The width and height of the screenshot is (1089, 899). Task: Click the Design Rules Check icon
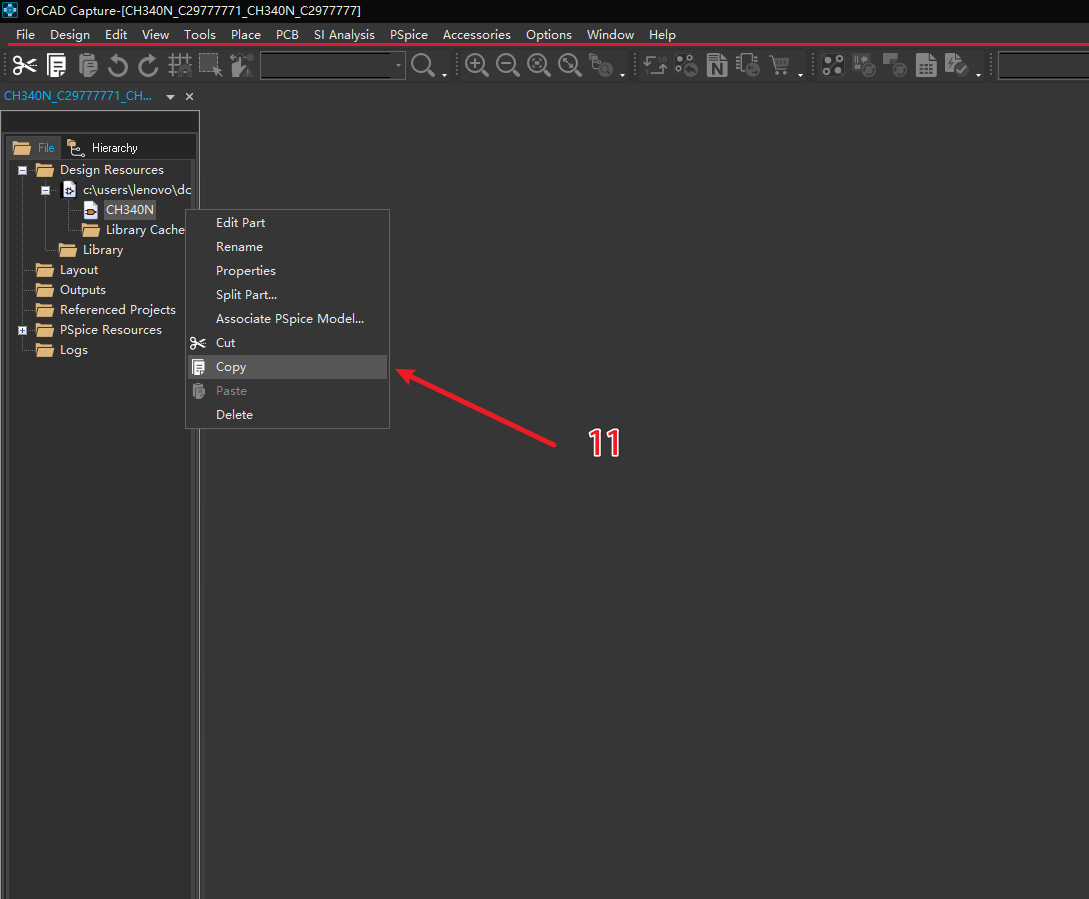[833, 65]
